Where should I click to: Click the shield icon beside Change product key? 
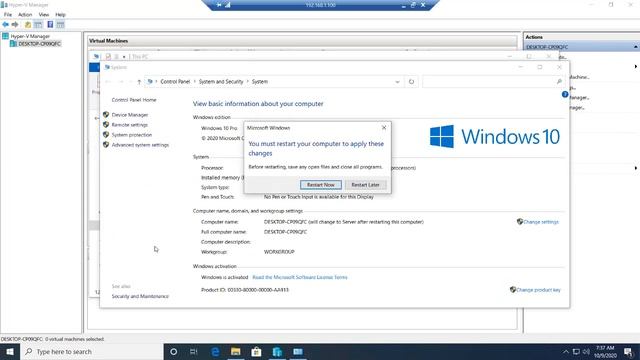coord(513,289)
